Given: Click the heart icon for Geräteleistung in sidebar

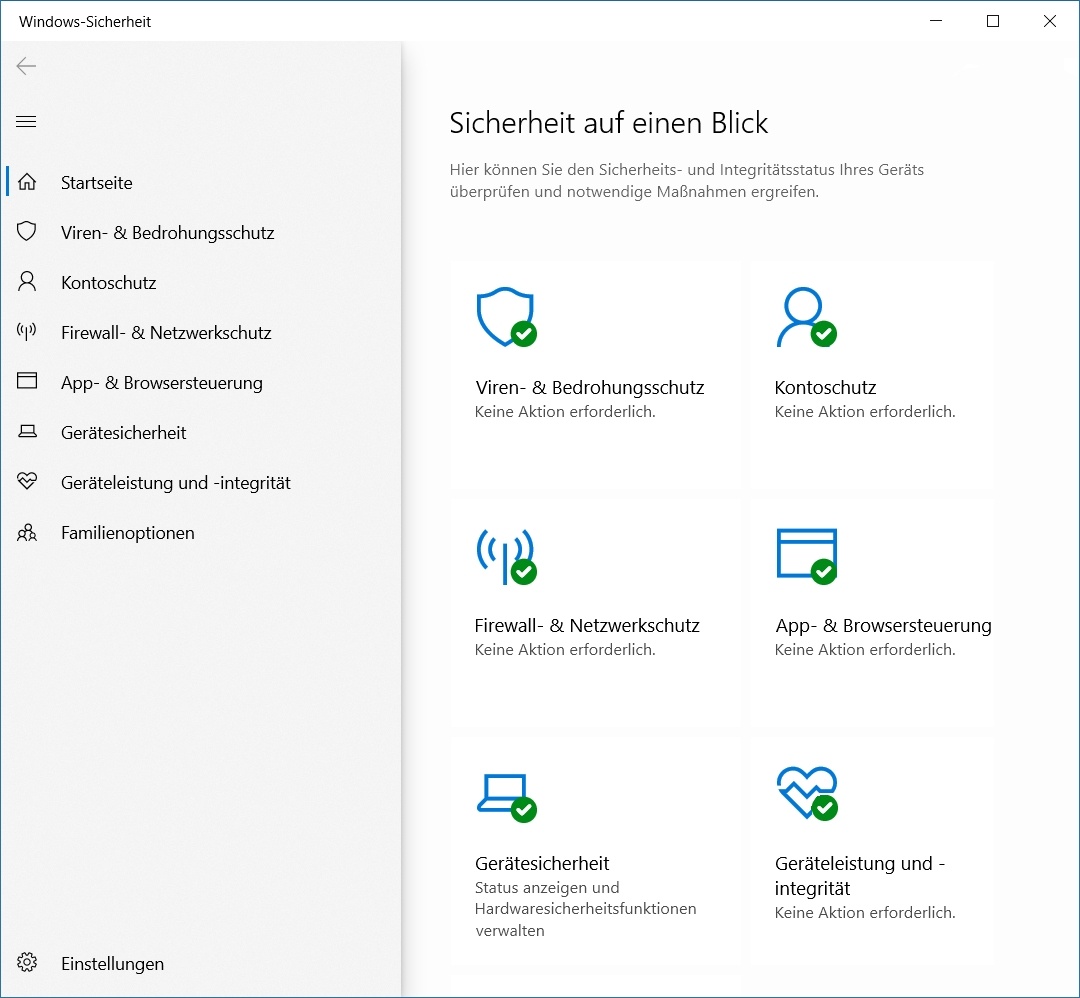Looking at the screenshot, I should pos(27,482).
